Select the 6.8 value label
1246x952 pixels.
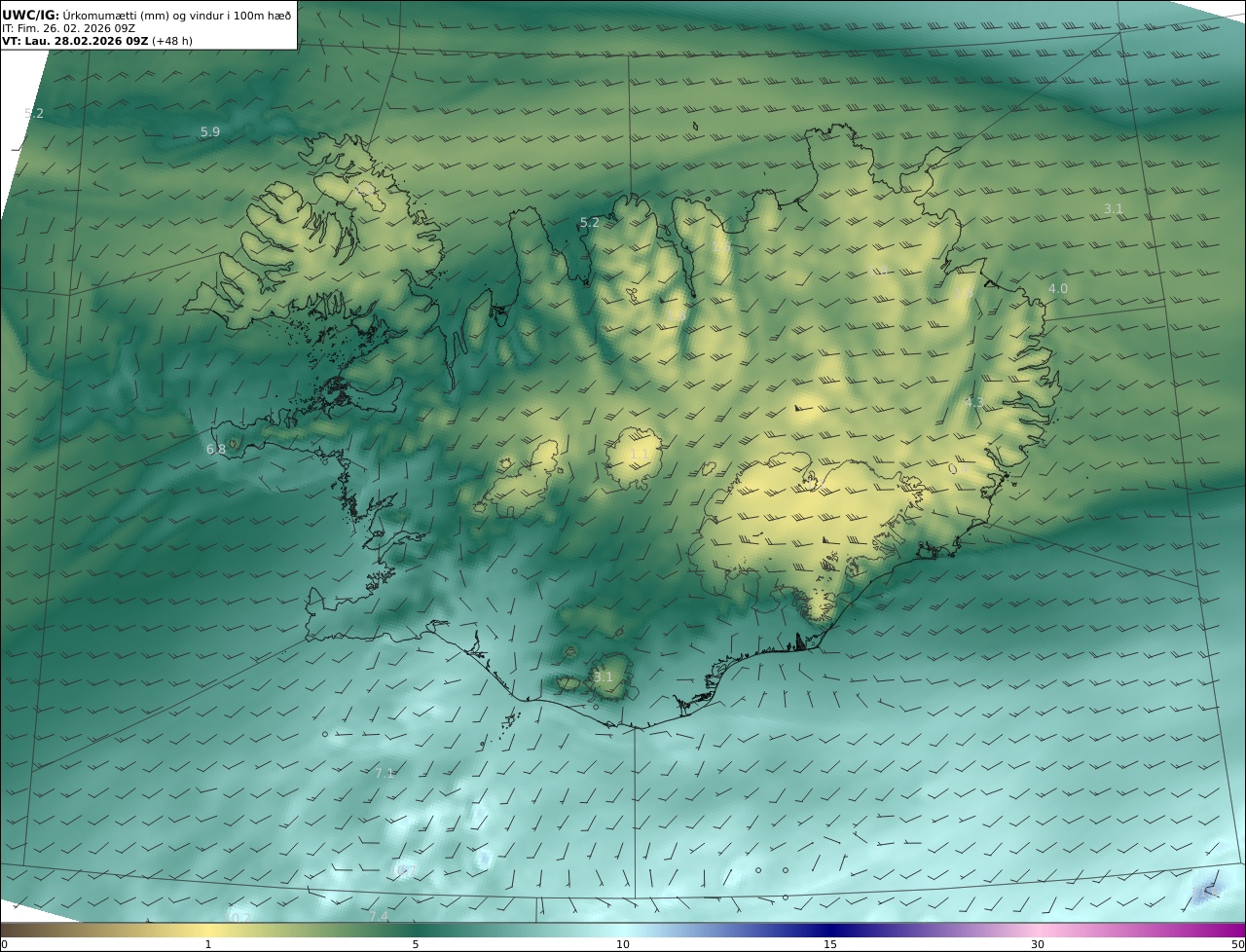point(215,449)
